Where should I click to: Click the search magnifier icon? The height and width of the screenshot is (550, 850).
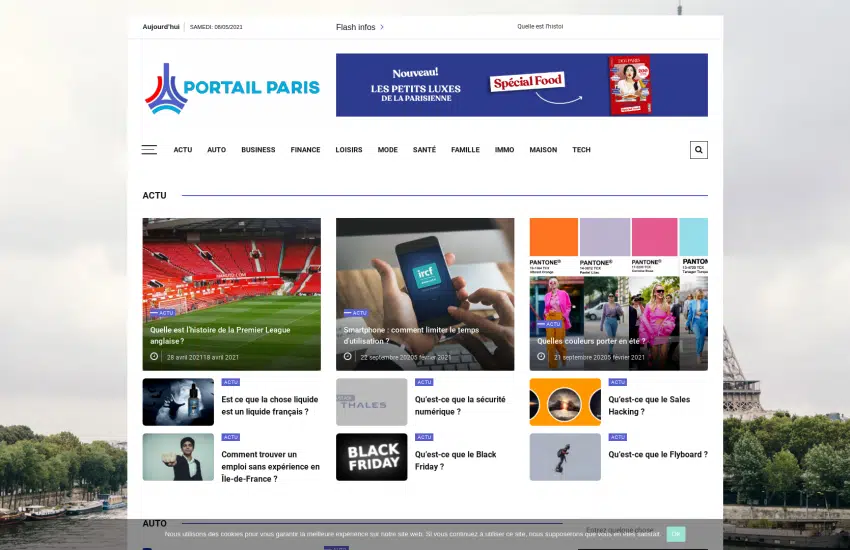[698, 150]
